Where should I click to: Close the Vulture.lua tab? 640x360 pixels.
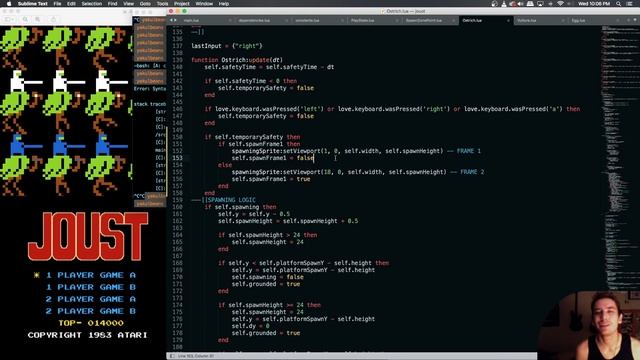(x=563, y=20)
